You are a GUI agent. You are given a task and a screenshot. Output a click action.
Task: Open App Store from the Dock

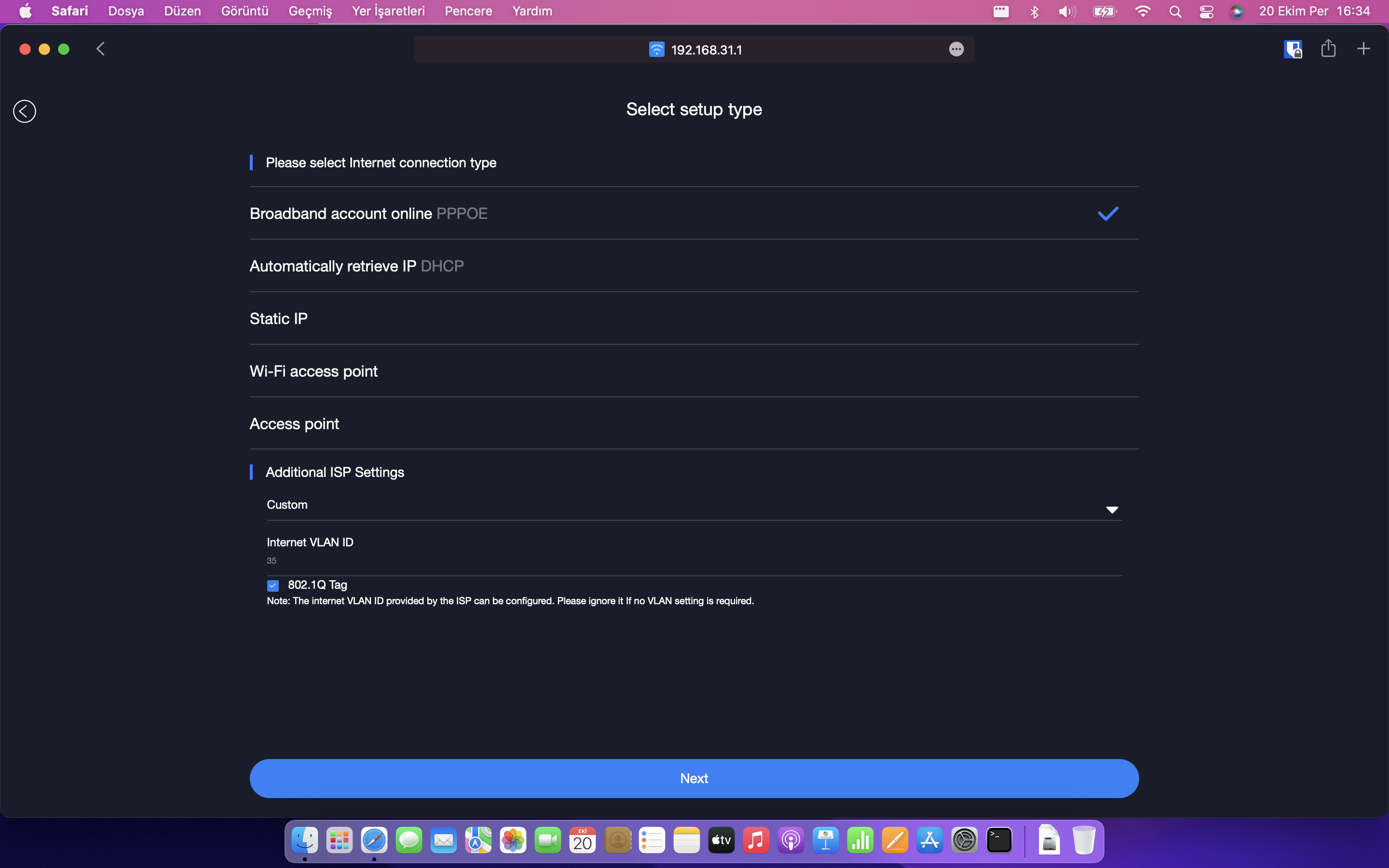pos(930,841)
